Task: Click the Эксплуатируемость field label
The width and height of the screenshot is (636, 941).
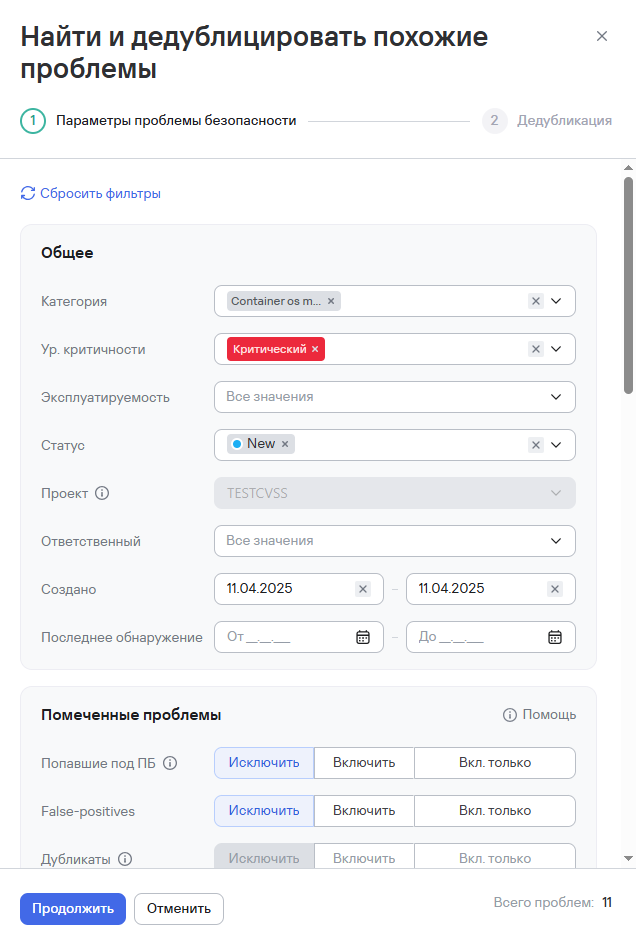Action: pos(105,397)
